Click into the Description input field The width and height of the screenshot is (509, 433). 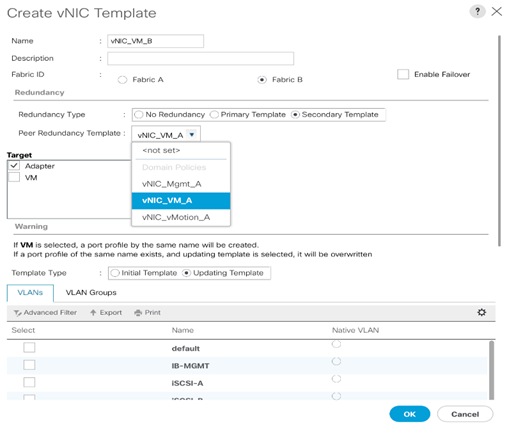200,58
